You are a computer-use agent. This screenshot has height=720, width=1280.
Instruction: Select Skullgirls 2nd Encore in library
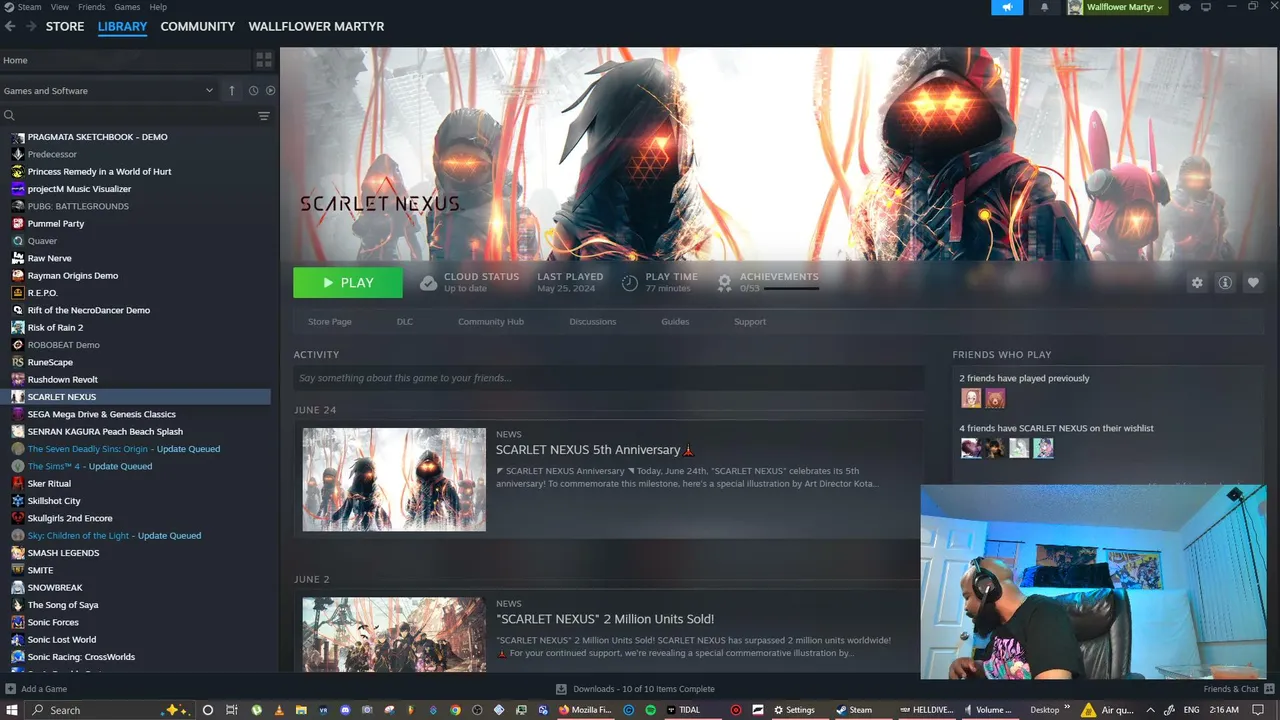tap(70, 518)
